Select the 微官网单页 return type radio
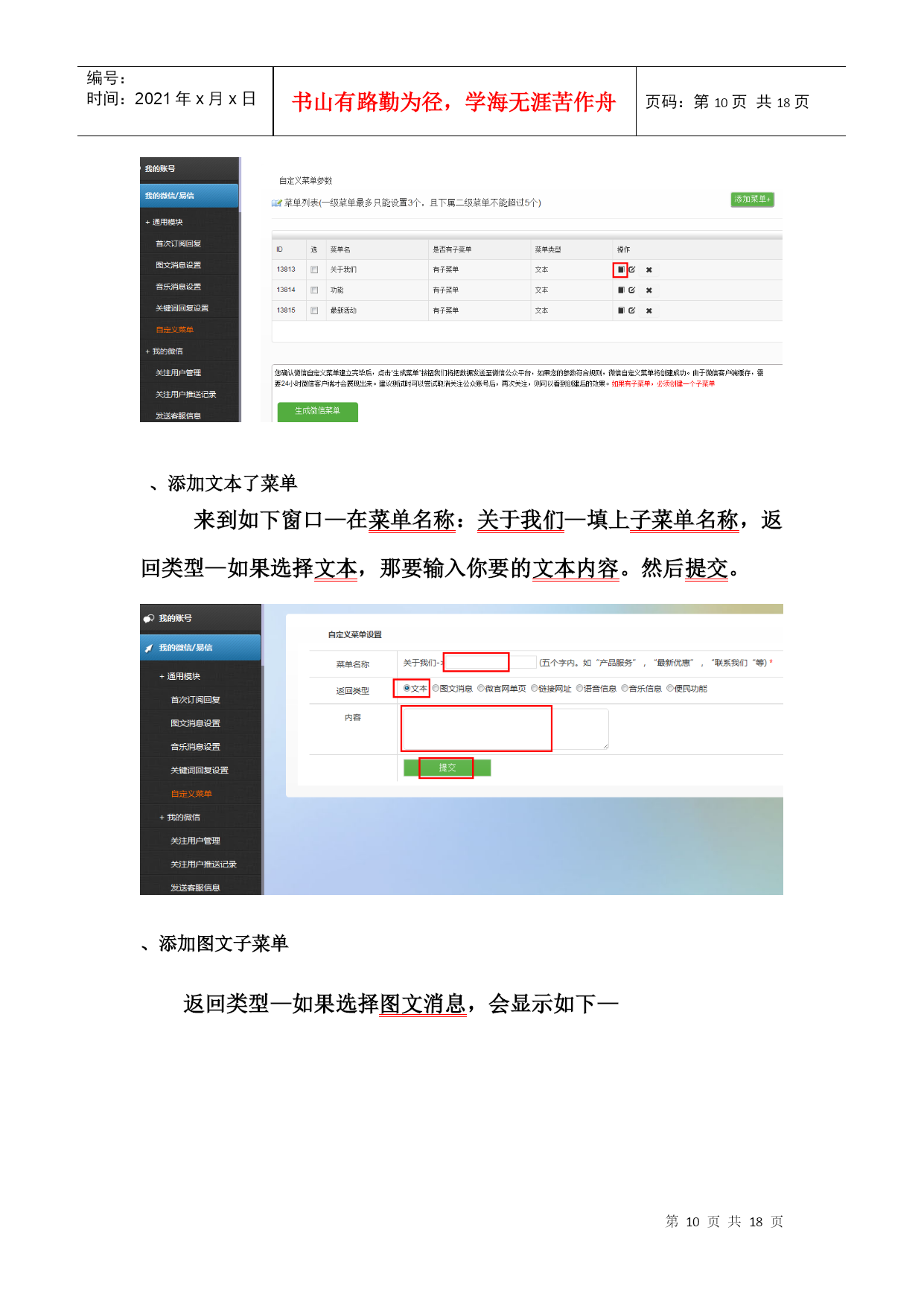The width and height of the screenshot is (924, 1306). coord(481,688)
